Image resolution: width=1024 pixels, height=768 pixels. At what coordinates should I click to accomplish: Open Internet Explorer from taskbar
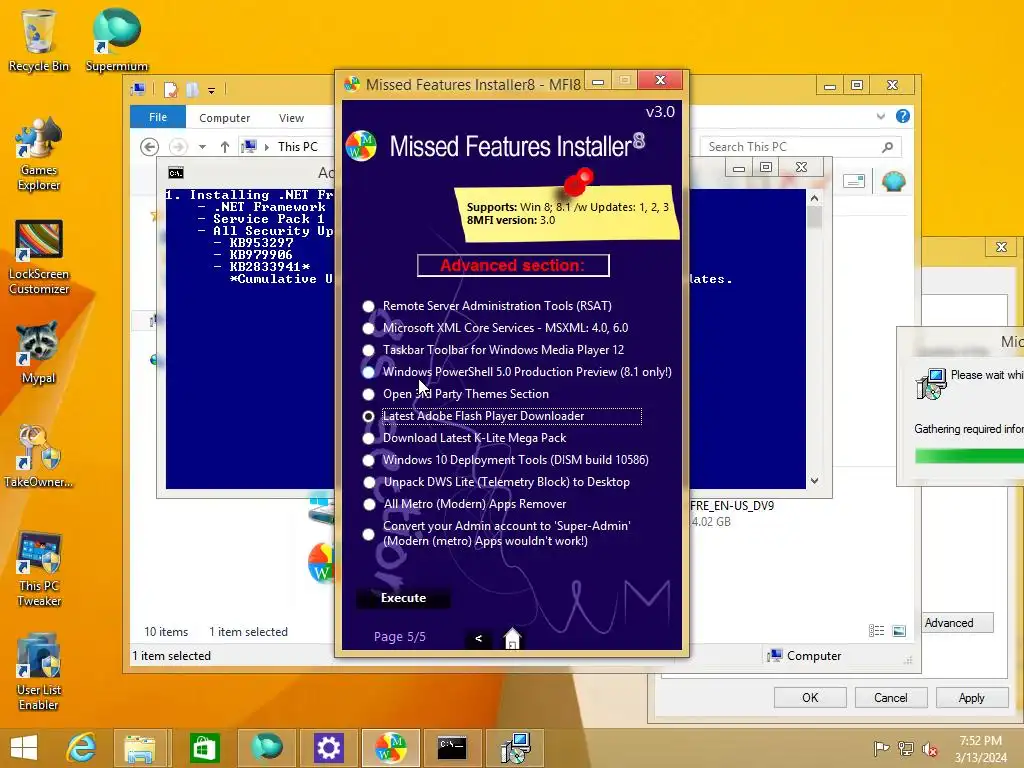point(81,748)
